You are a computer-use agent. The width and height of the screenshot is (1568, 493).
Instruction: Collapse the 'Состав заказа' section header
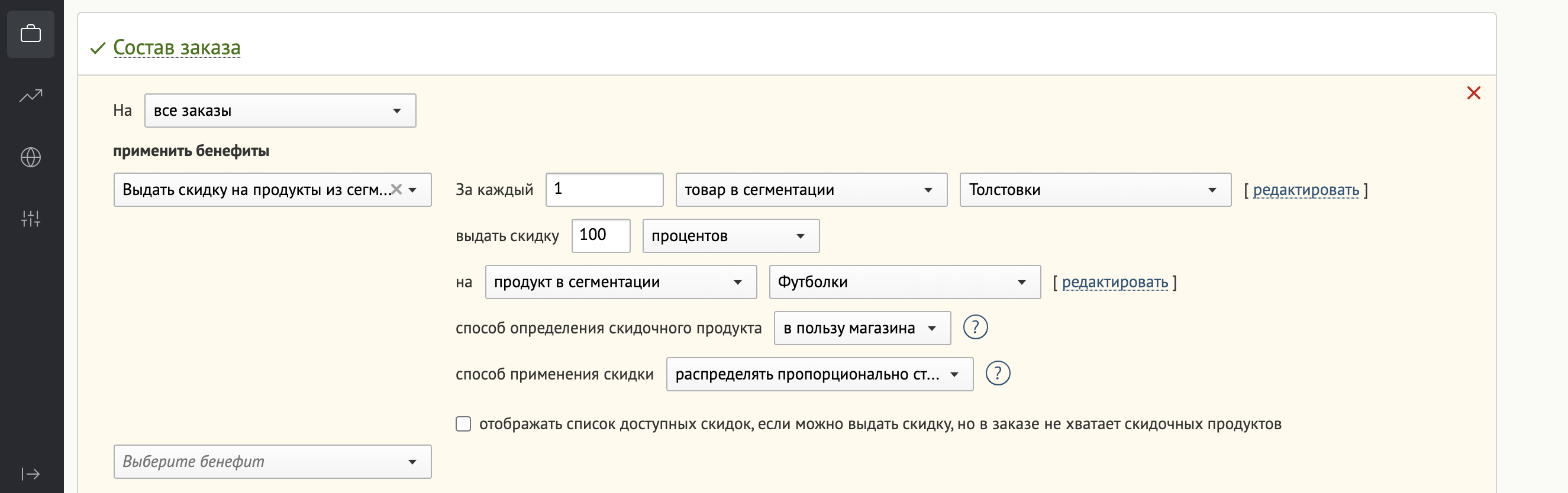click(176, 47)
